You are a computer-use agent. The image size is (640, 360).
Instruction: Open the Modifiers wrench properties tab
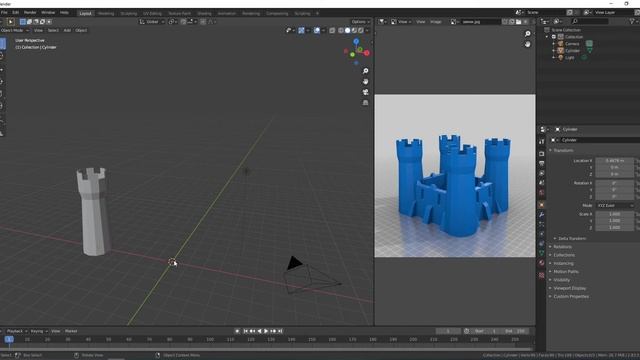coord(542,215)
